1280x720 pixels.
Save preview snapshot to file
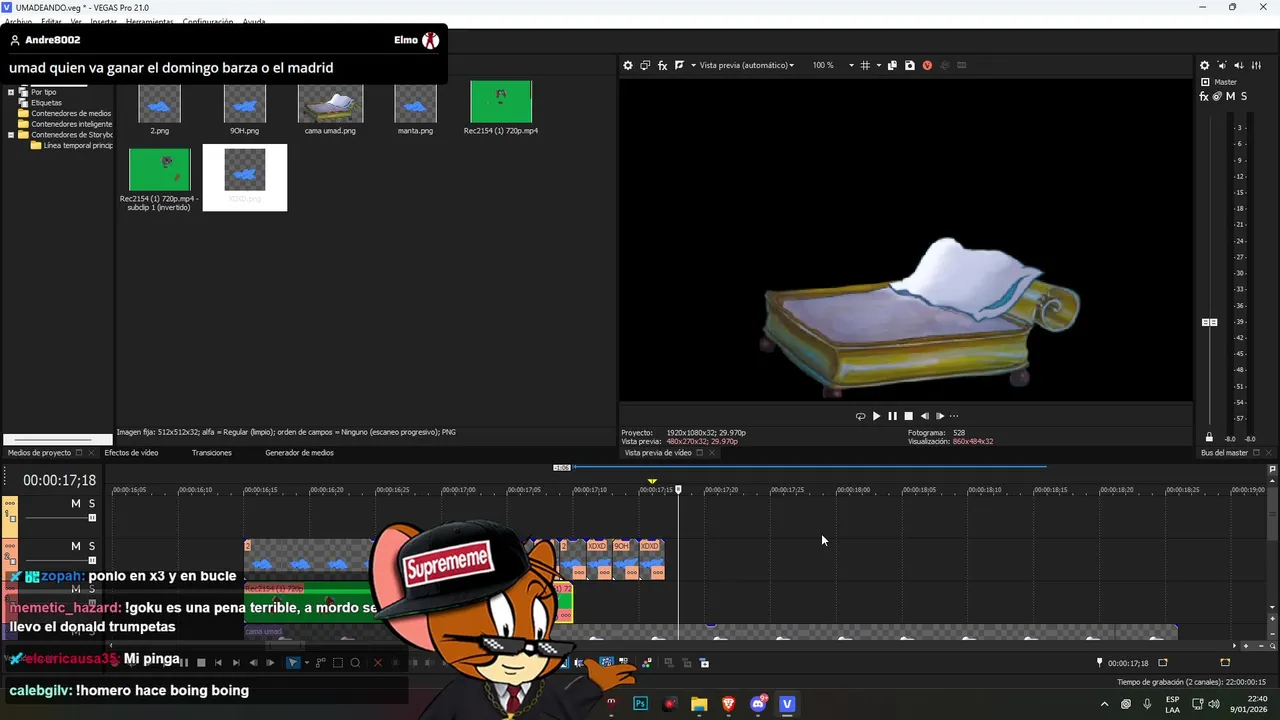909,65
